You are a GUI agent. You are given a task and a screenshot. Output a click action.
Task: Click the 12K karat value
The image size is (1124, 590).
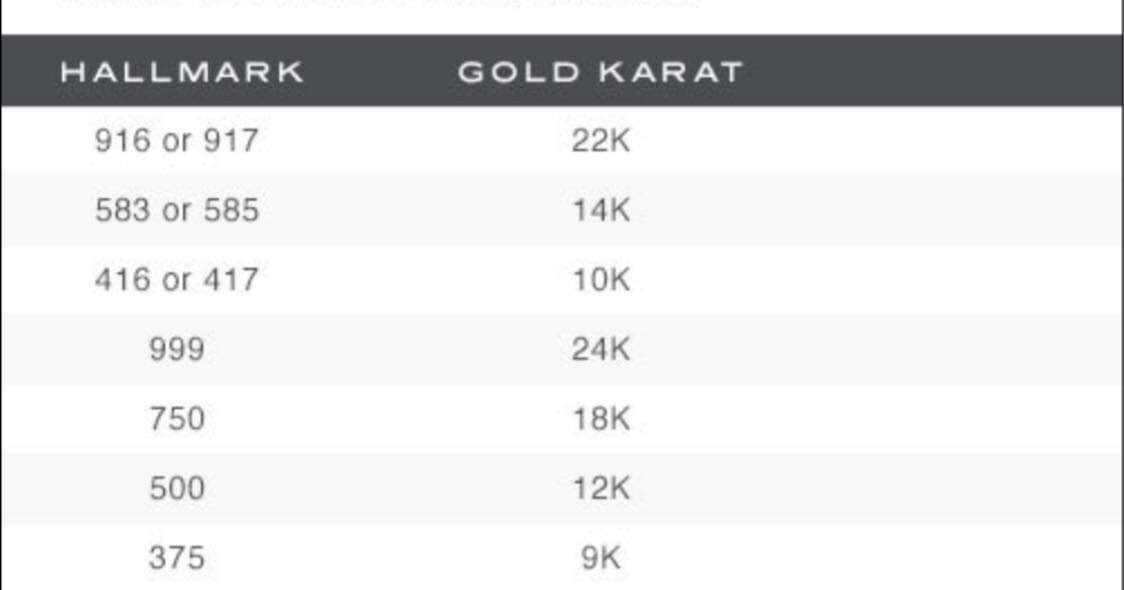click(601, 489)
